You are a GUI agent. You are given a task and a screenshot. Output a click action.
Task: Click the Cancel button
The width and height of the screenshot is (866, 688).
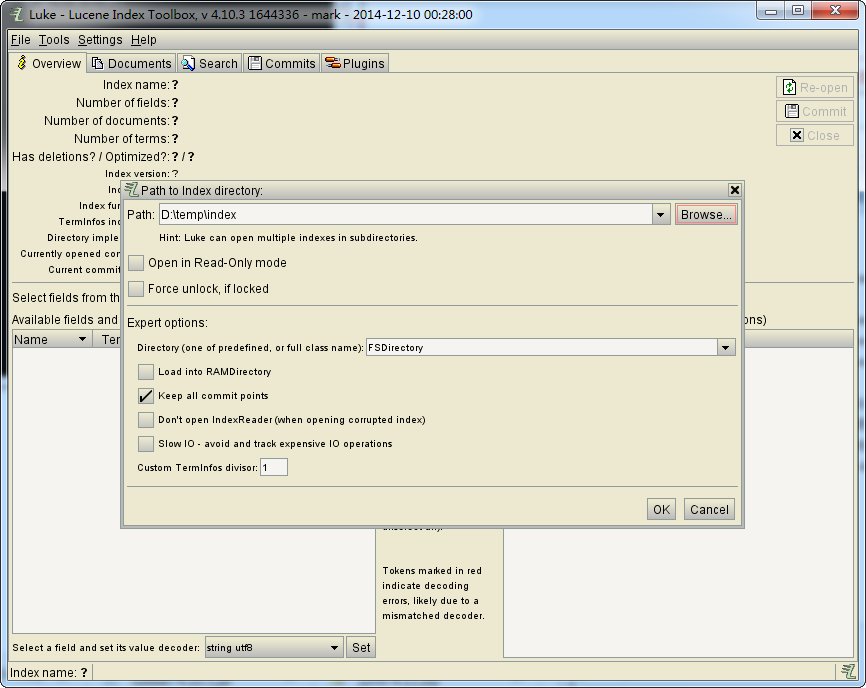(709, 509)
